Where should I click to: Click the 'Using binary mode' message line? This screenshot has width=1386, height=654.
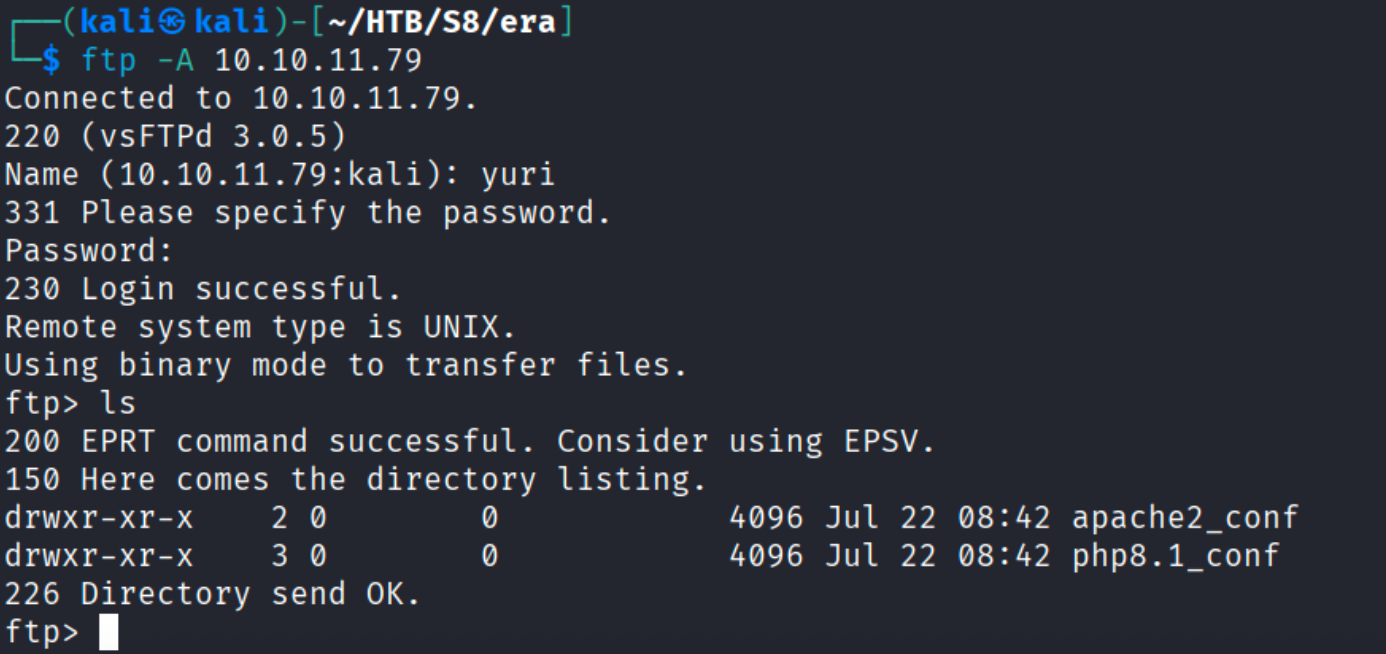(346, 365)
